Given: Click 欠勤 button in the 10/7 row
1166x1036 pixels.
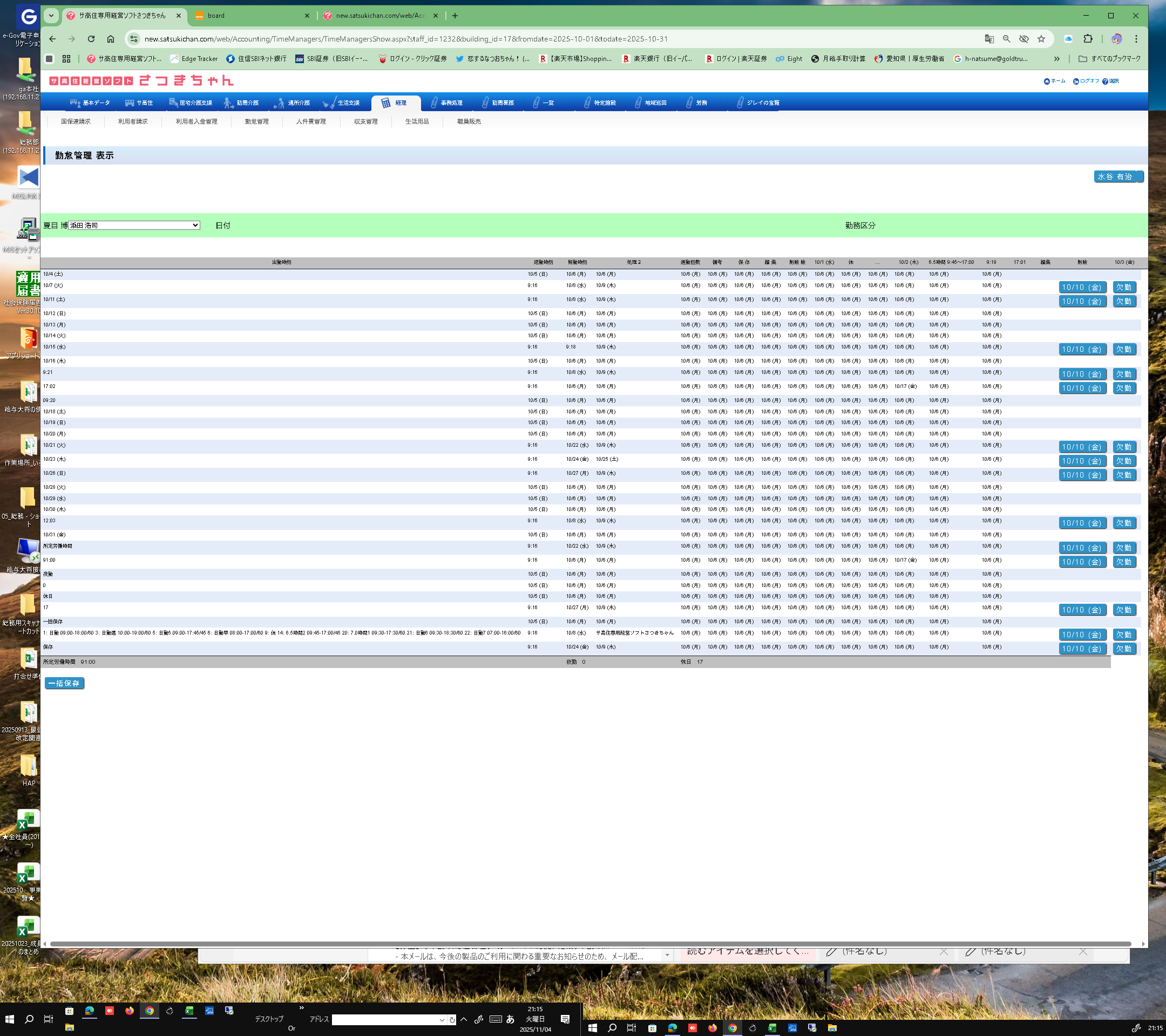Looking at the screenshot, I should tap(1123, 288).
